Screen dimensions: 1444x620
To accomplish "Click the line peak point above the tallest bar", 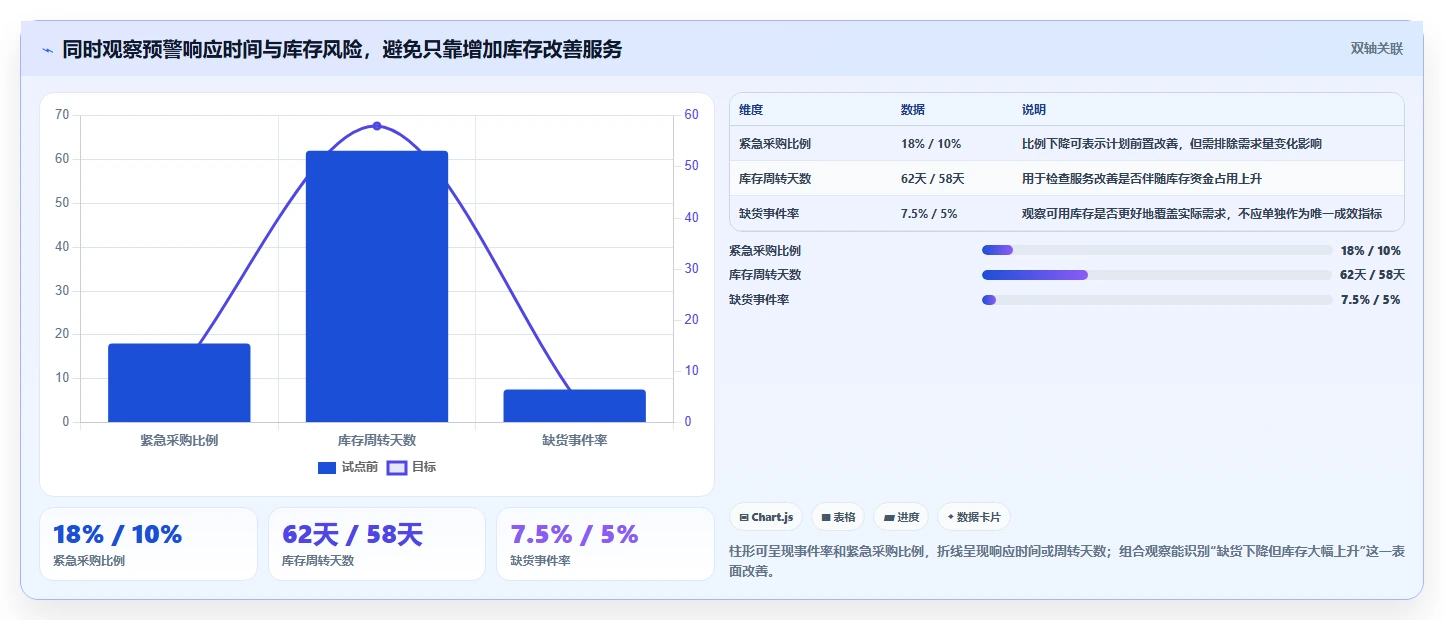I will coord(377,126).
